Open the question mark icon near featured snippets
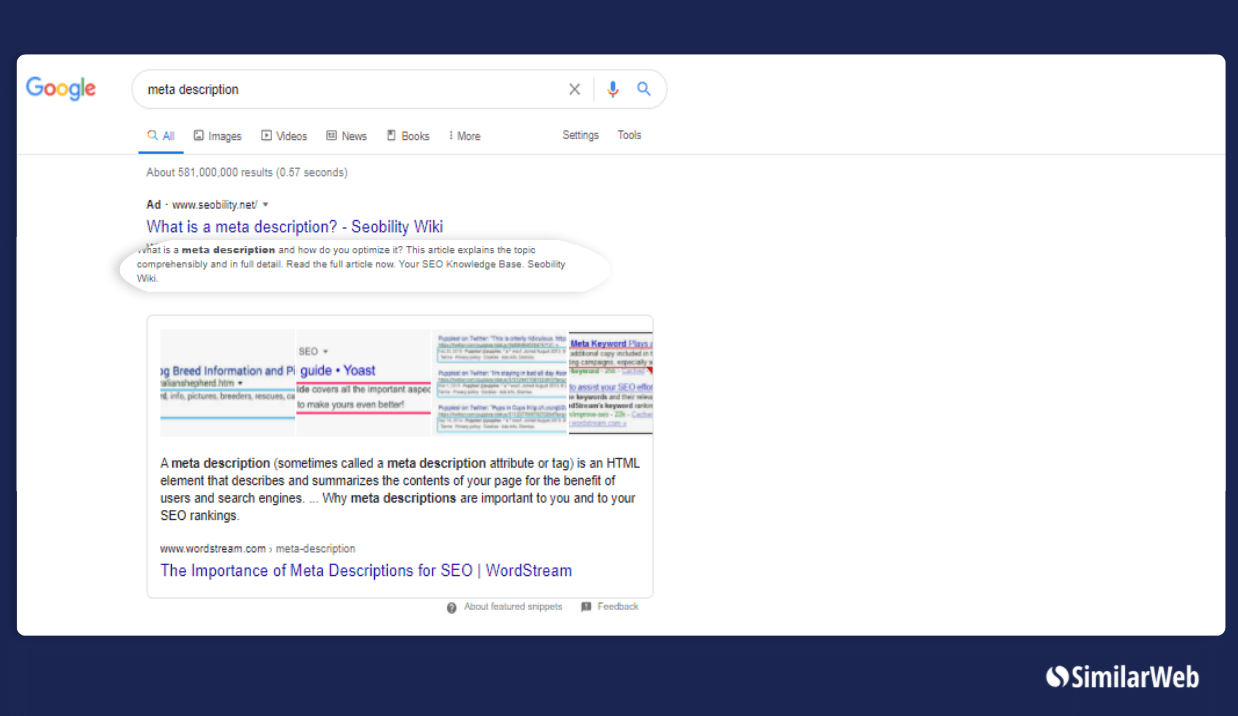This screenshot has width=1238, height=716. pyautogui.click(x=452, y=606)
